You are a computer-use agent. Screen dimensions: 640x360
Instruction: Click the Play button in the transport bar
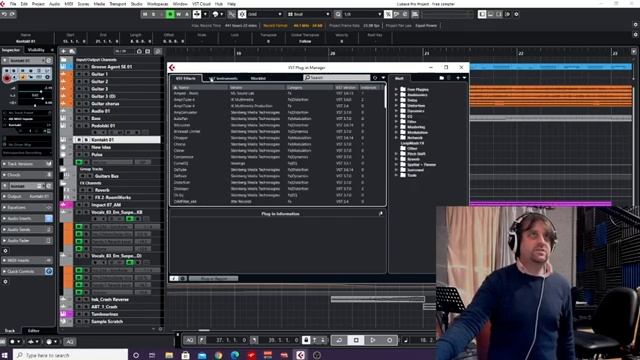[373, 340]
